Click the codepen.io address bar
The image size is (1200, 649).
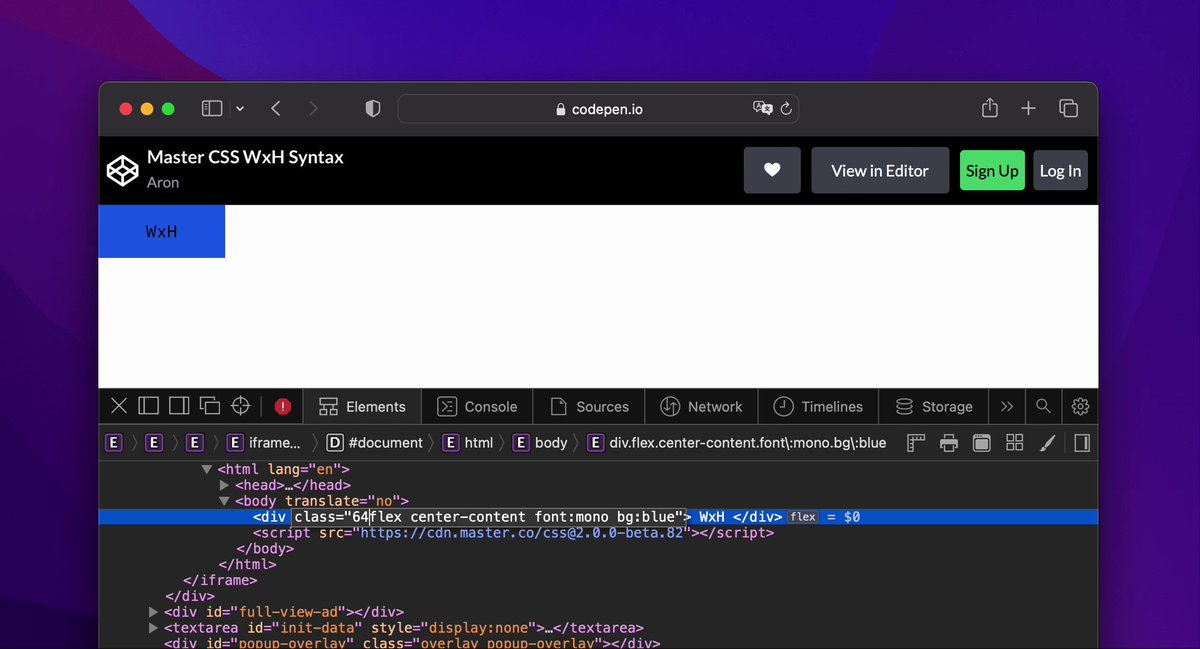point(598,109)
